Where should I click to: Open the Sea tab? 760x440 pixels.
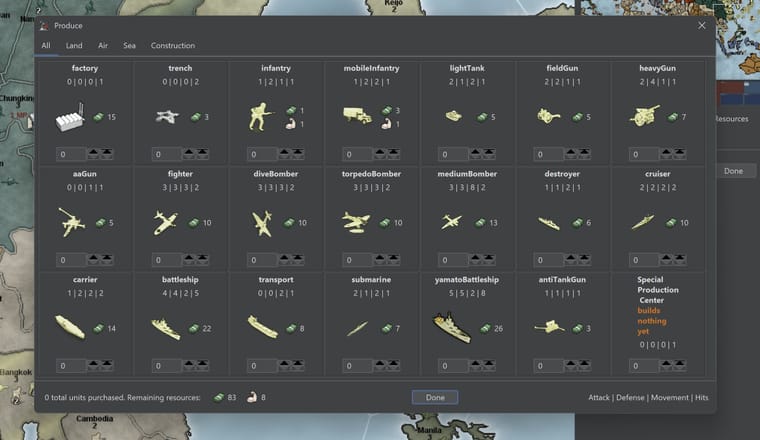point(129,46)
